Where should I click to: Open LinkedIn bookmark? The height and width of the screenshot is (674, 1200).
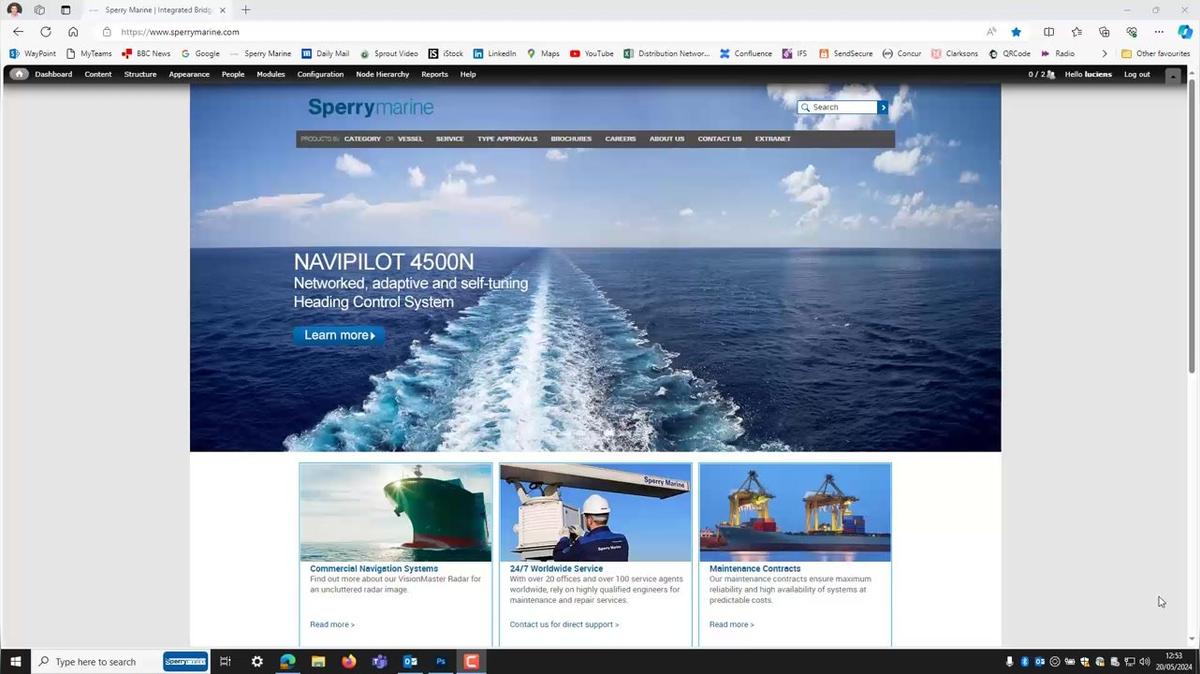494,54
